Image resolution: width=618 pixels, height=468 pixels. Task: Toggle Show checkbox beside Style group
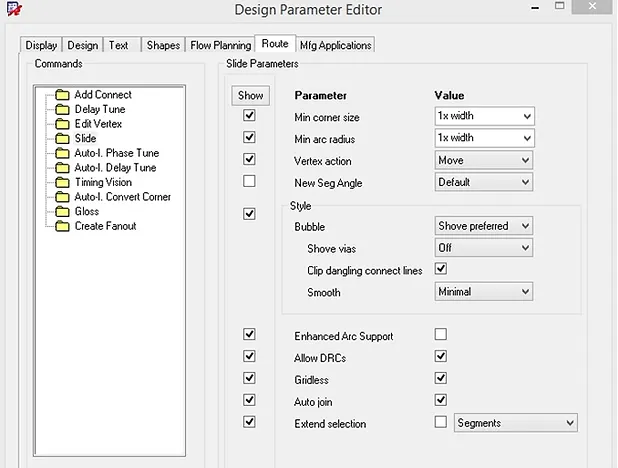coord(249,214)
